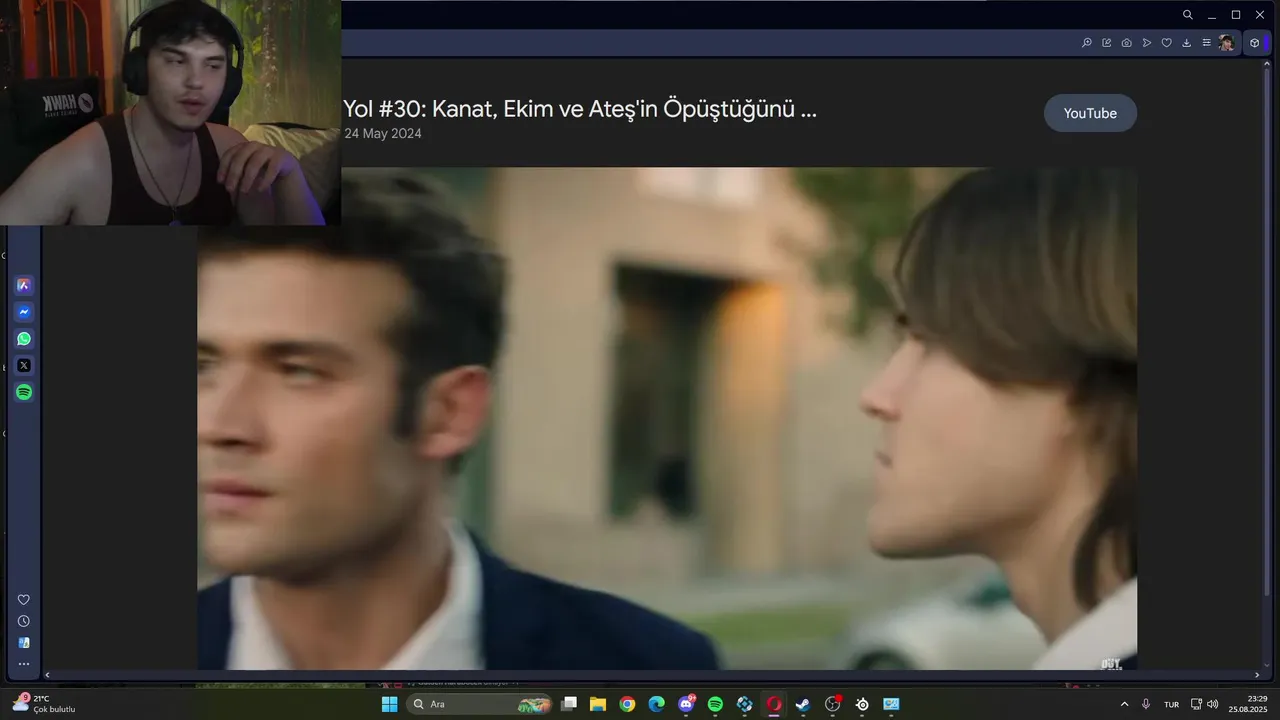Open X (Twitter) in the Opera sidebar
The width and height of the screenshot is (1280, 720).
pos(24,366)
